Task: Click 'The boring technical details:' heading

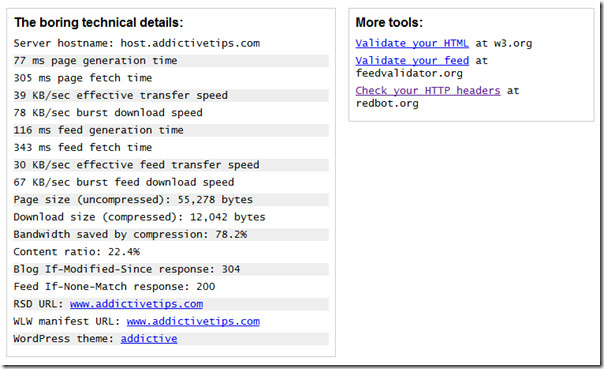Action: pyautogui.click(x=99, y=22)
